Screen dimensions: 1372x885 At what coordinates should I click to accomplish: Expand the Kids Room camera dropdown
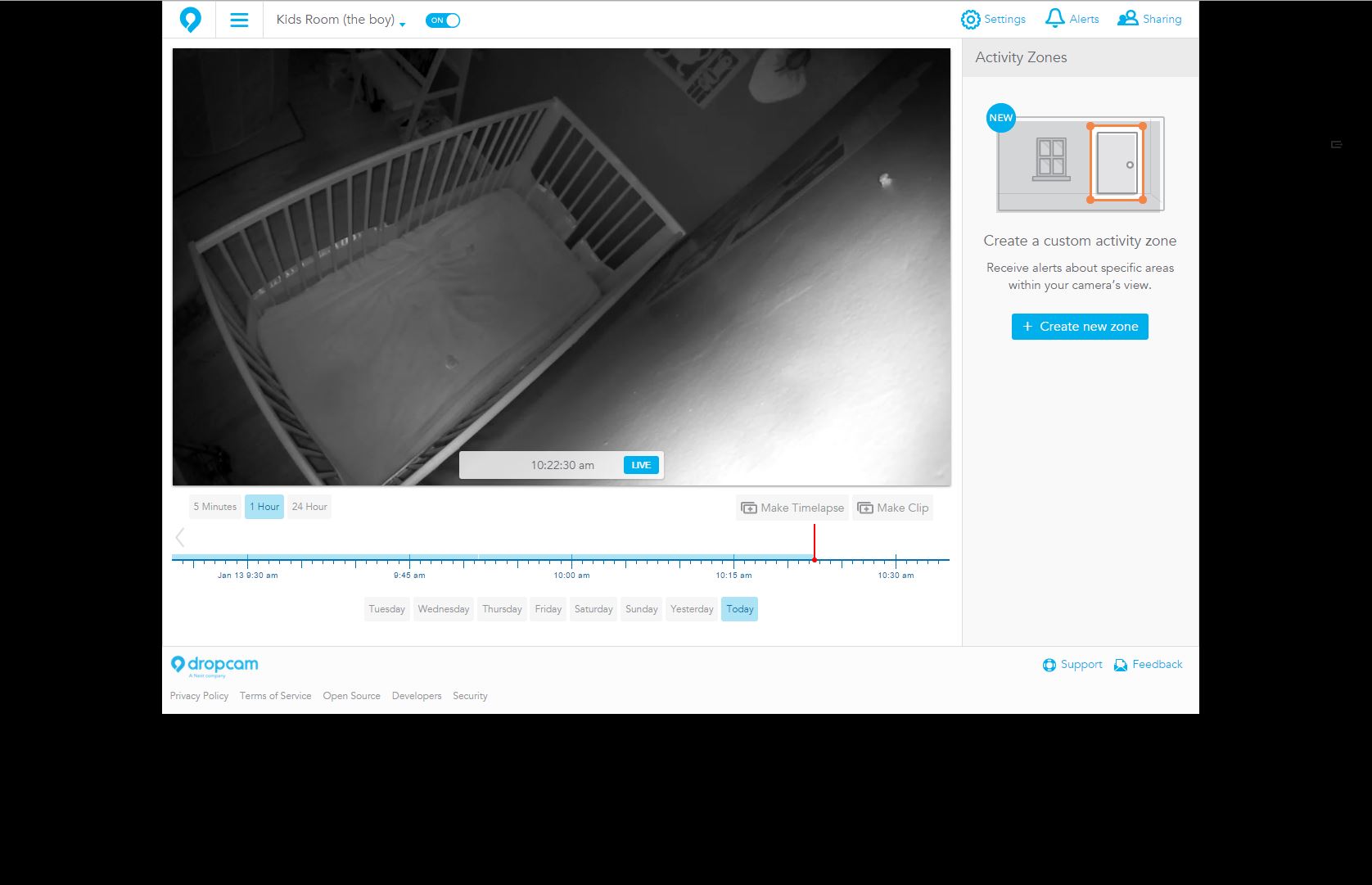[x=402, y=23]
